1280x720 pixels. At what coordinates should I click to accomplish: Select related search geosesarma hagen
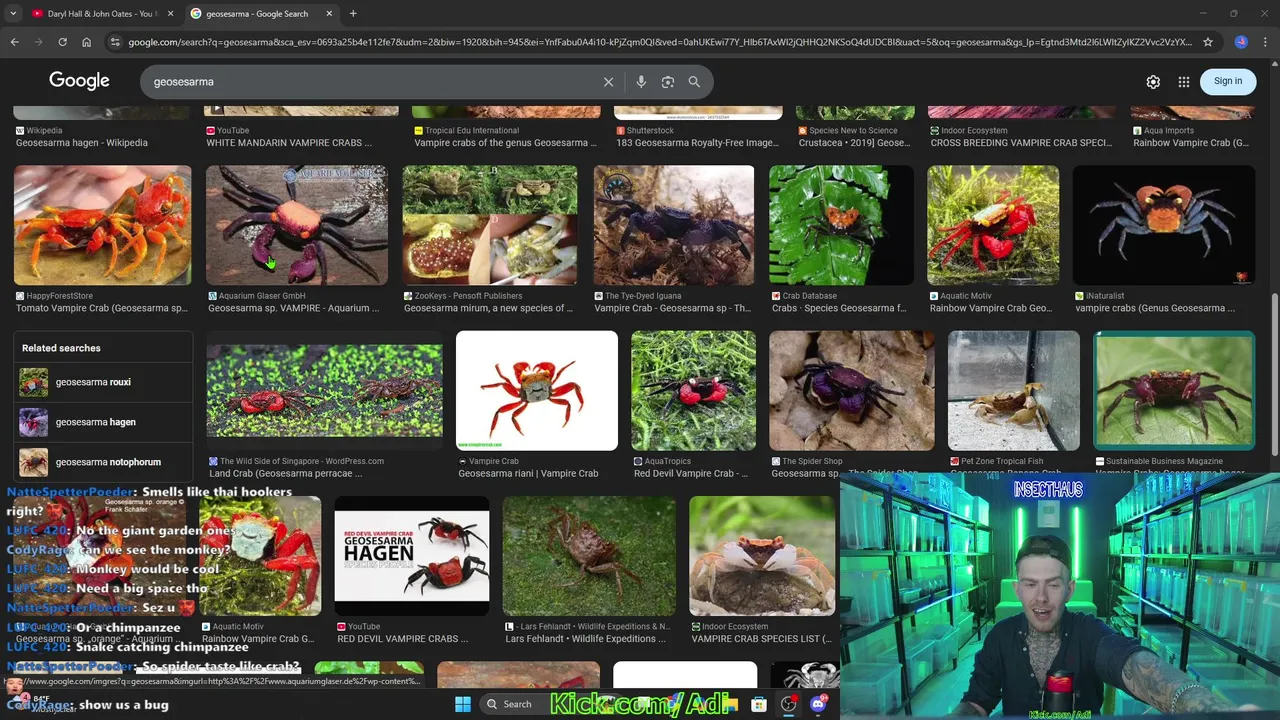pyautogui.click(x=103, y=422)
